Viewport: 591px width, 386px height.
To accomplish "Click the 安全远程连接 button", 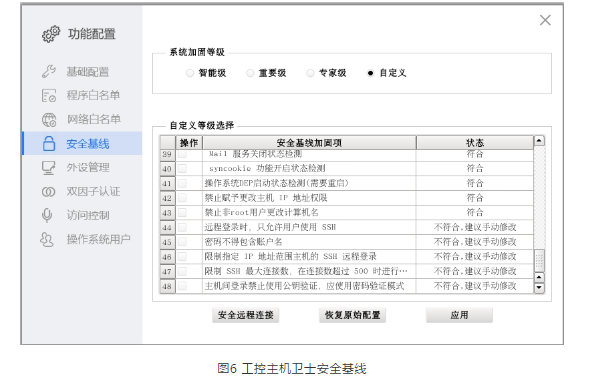I will (245, 315).
